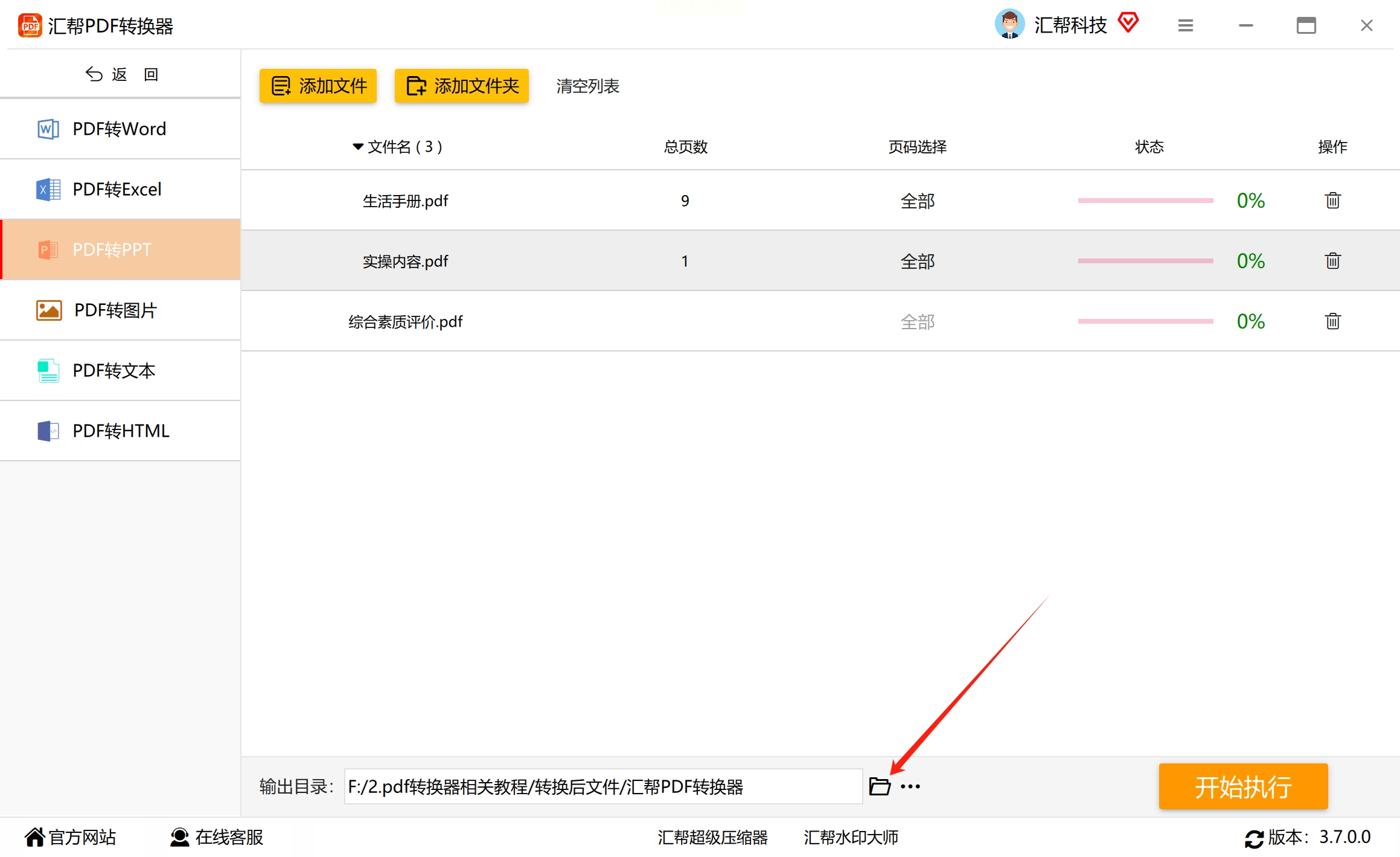Click progress bar of 生活手册.pdf

click(1145, 201)
